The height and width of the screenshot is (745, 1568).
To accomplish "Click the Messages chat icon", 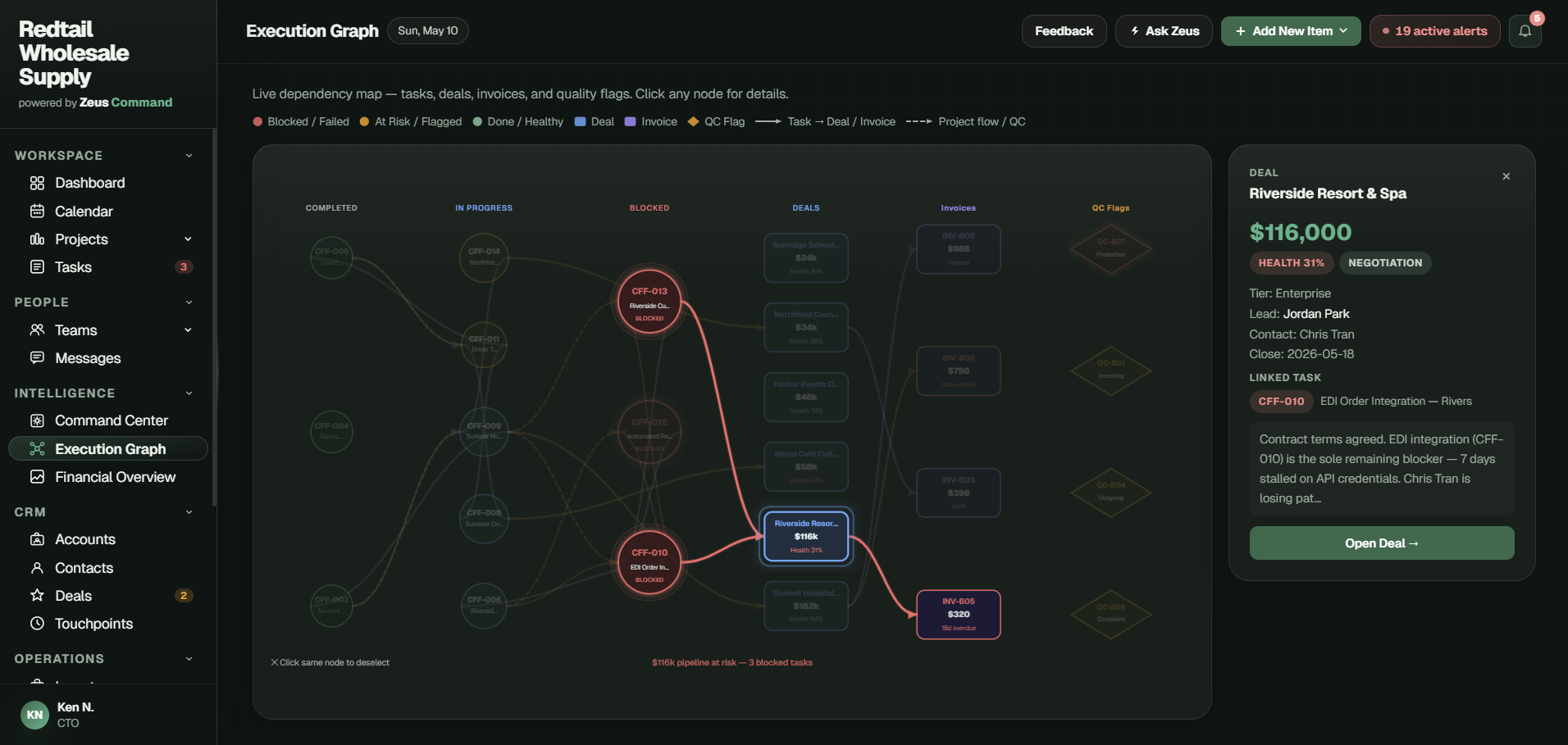I will 37,358.
